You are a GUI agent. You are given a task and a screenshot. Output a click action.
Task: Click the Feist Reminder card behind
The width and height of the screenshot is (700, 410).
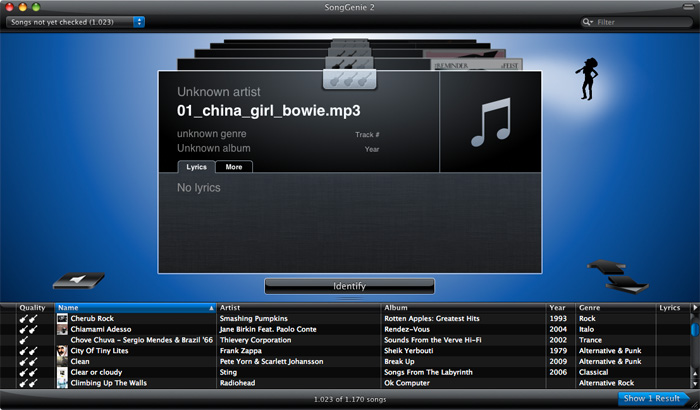point(476,65)
